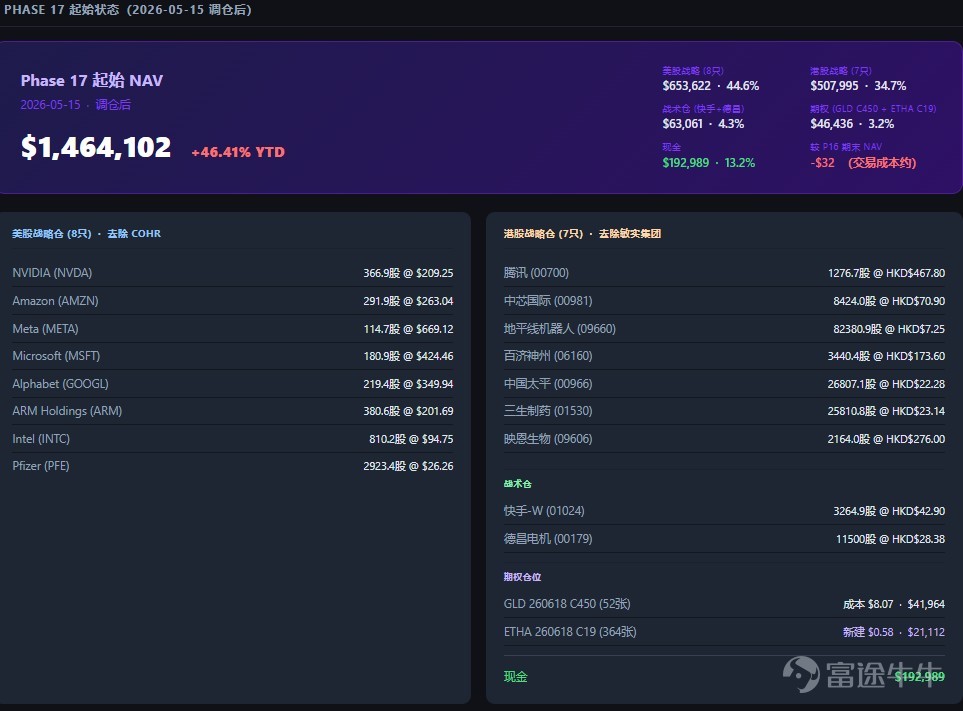Click 成本 $8.07 · $41,964 value

894,604
